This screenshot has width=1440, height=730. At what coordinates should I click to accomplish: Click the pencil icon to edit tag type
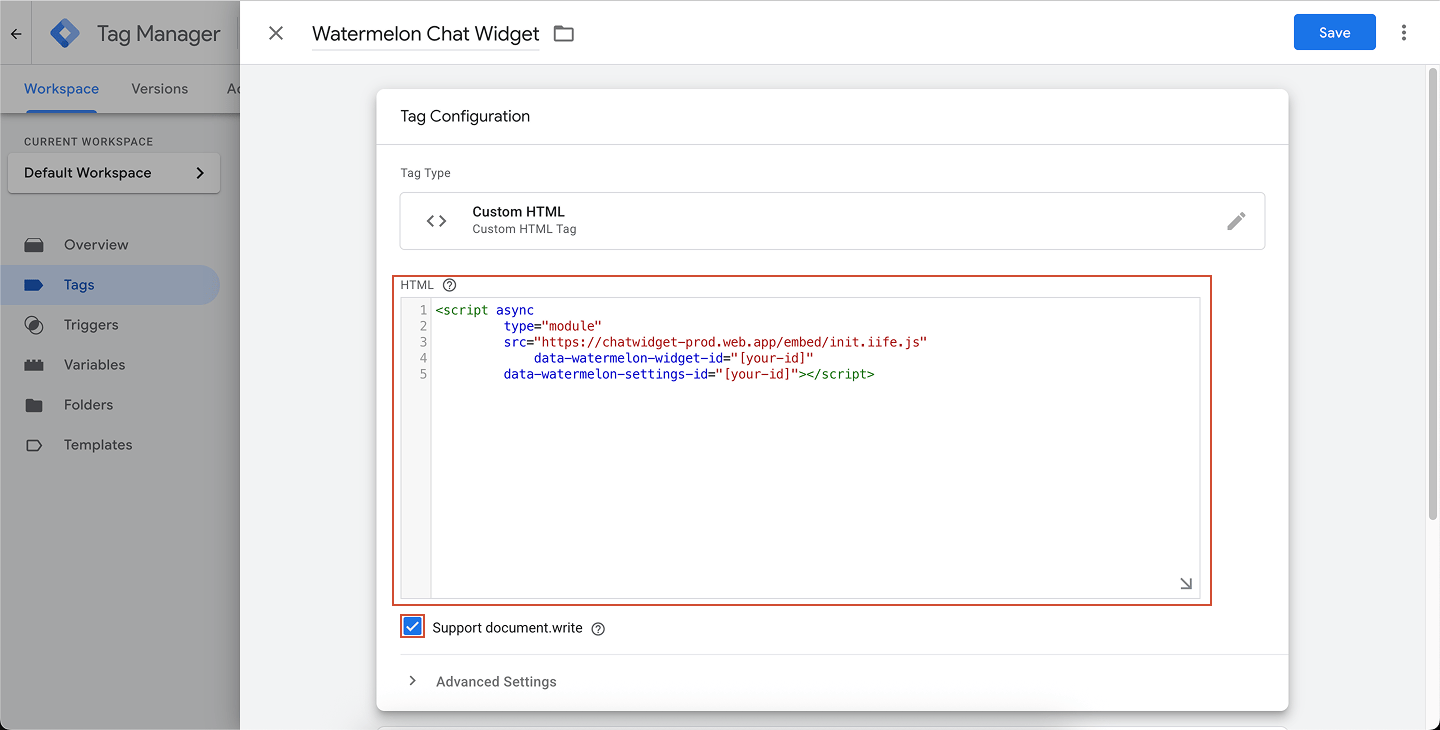click(x=1236, y=221)
